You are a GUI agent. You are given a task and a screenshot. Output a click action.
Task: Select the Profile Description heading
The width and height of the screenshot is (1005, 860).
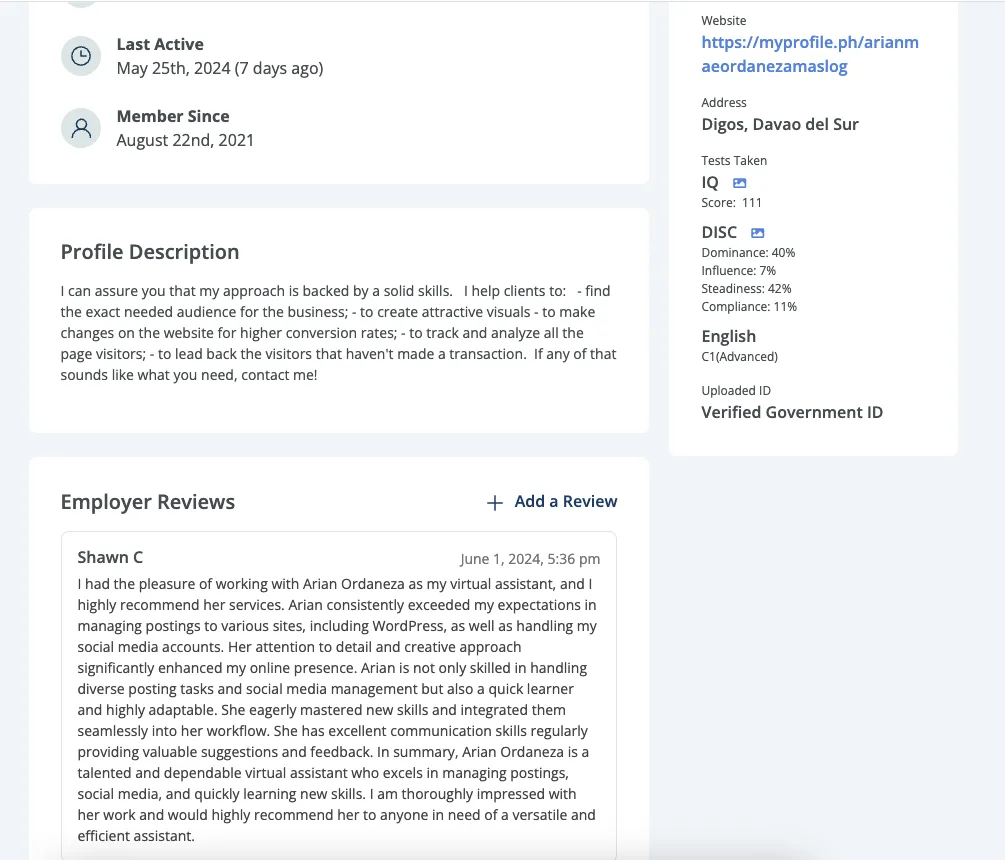[150, 252]
